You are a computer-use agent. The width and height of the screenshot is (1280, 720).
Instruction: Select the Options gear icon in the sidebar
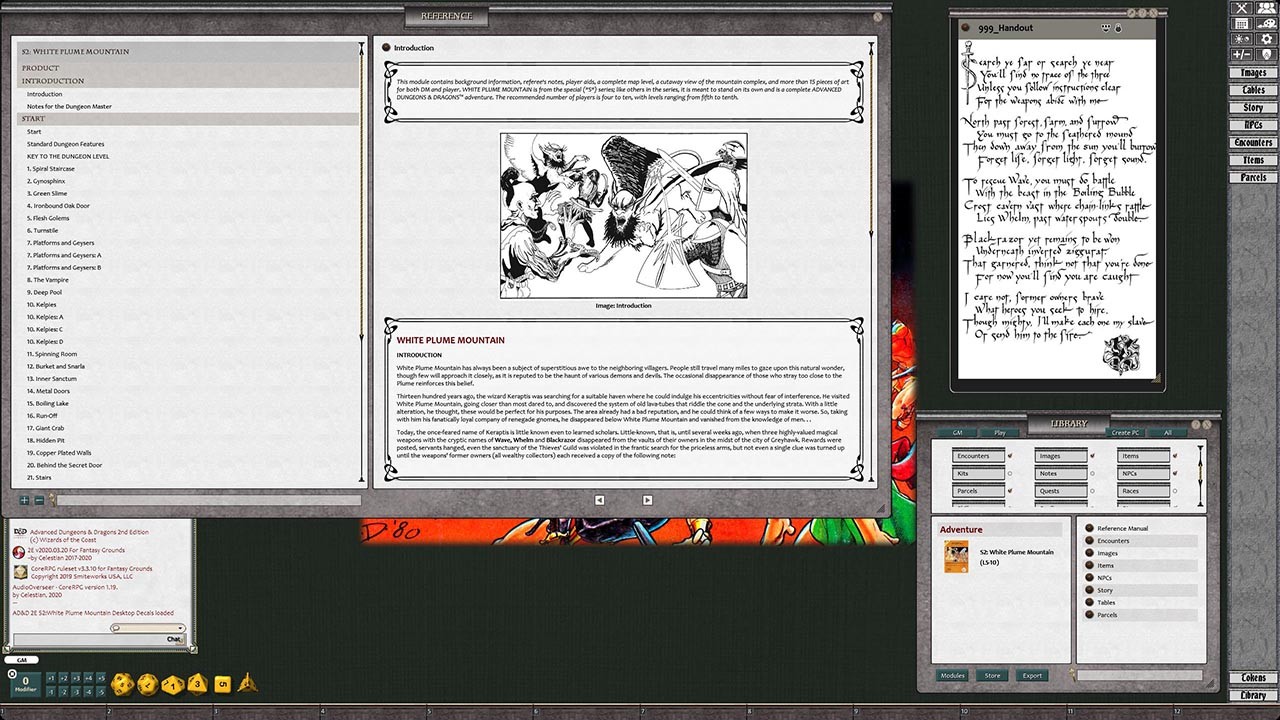click(x=1267, y=38)
